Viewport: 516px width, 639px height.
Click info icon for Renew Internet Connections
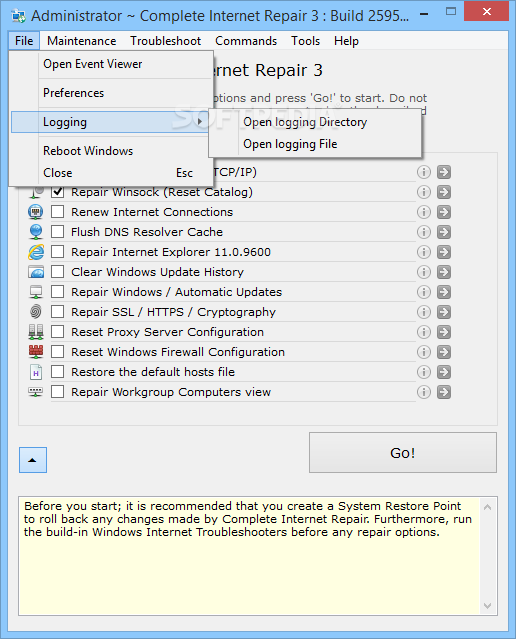click(x=423, y=212)
